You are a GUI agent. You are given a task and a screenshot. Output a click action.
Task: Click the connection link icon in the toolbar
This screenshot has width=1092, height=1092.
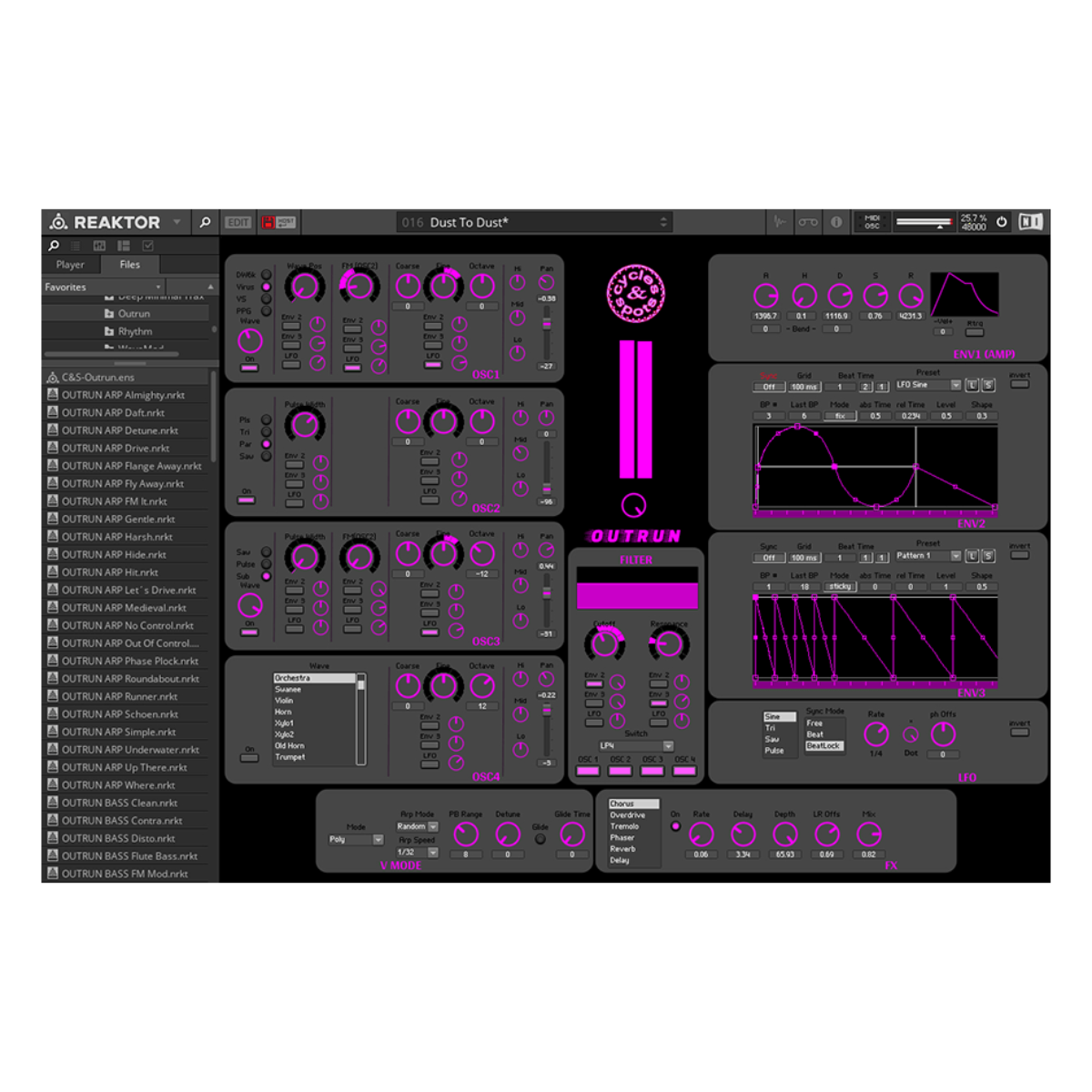coord(808,222)
